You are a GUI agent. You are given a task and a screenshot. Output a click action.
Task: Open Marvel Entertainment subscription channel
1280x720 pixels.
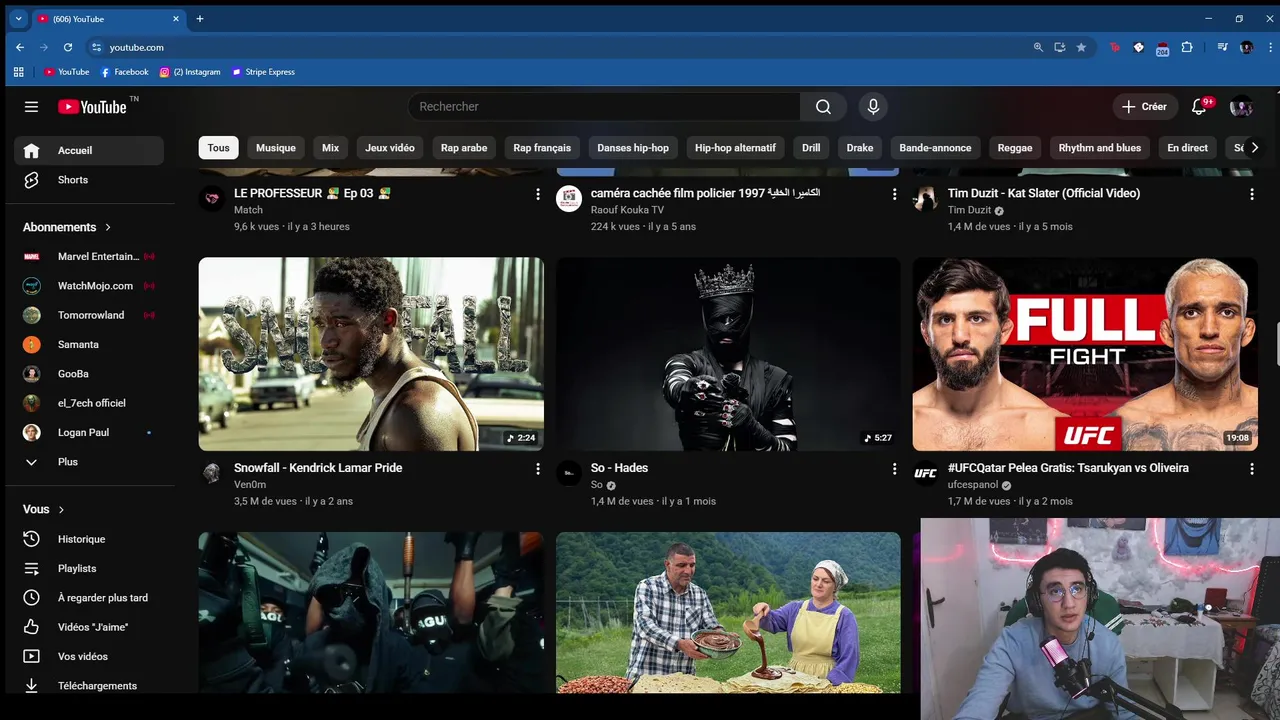(x=89, y=256)
